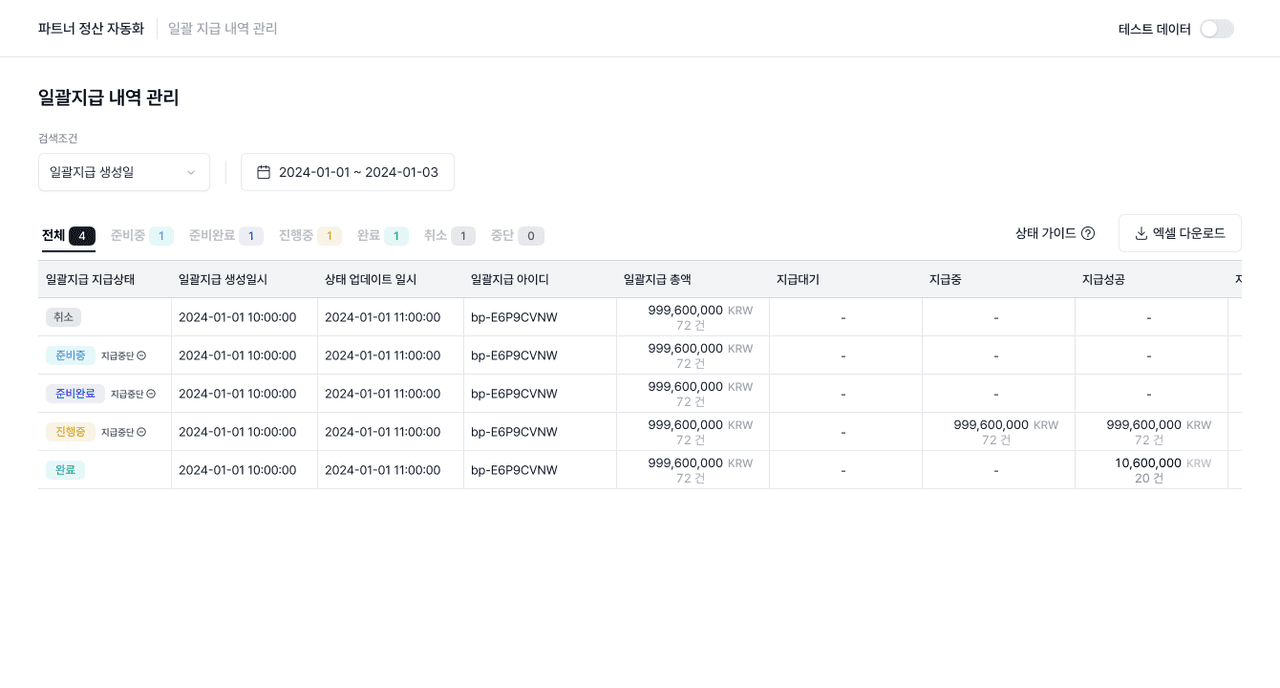Click 지급중단 icon in the 준비중 row

tap(141, 356)
